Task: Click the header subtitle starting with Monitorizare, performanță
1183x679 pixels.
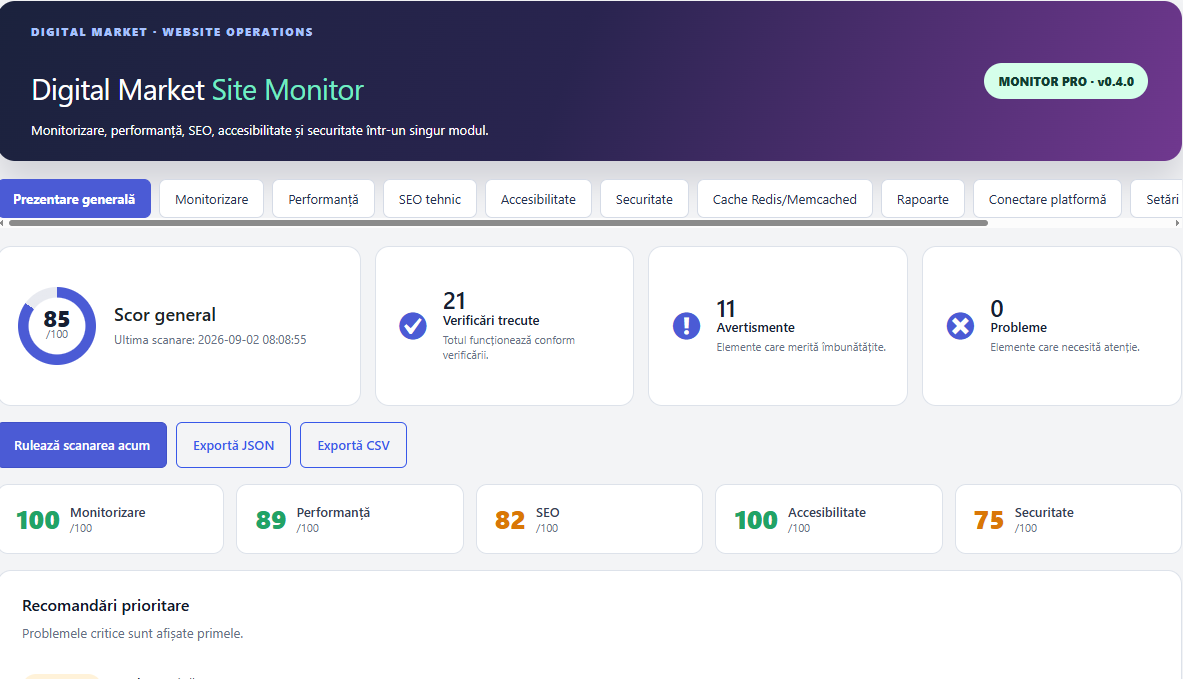Action: click(x=260, y=131)
